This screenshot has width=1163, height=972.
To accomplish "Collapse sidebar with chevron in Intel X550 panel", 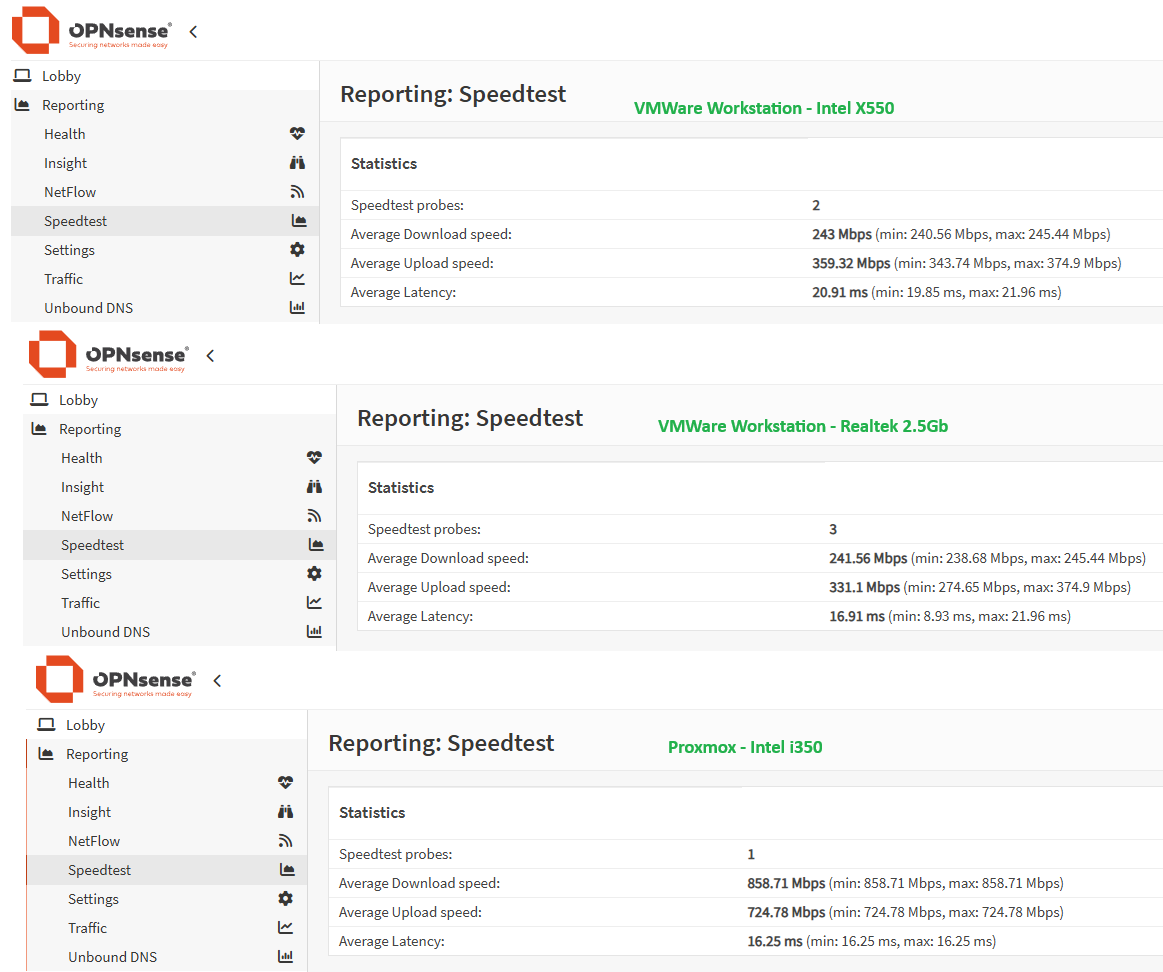I will pyautogui.click(x=194, y=32).
